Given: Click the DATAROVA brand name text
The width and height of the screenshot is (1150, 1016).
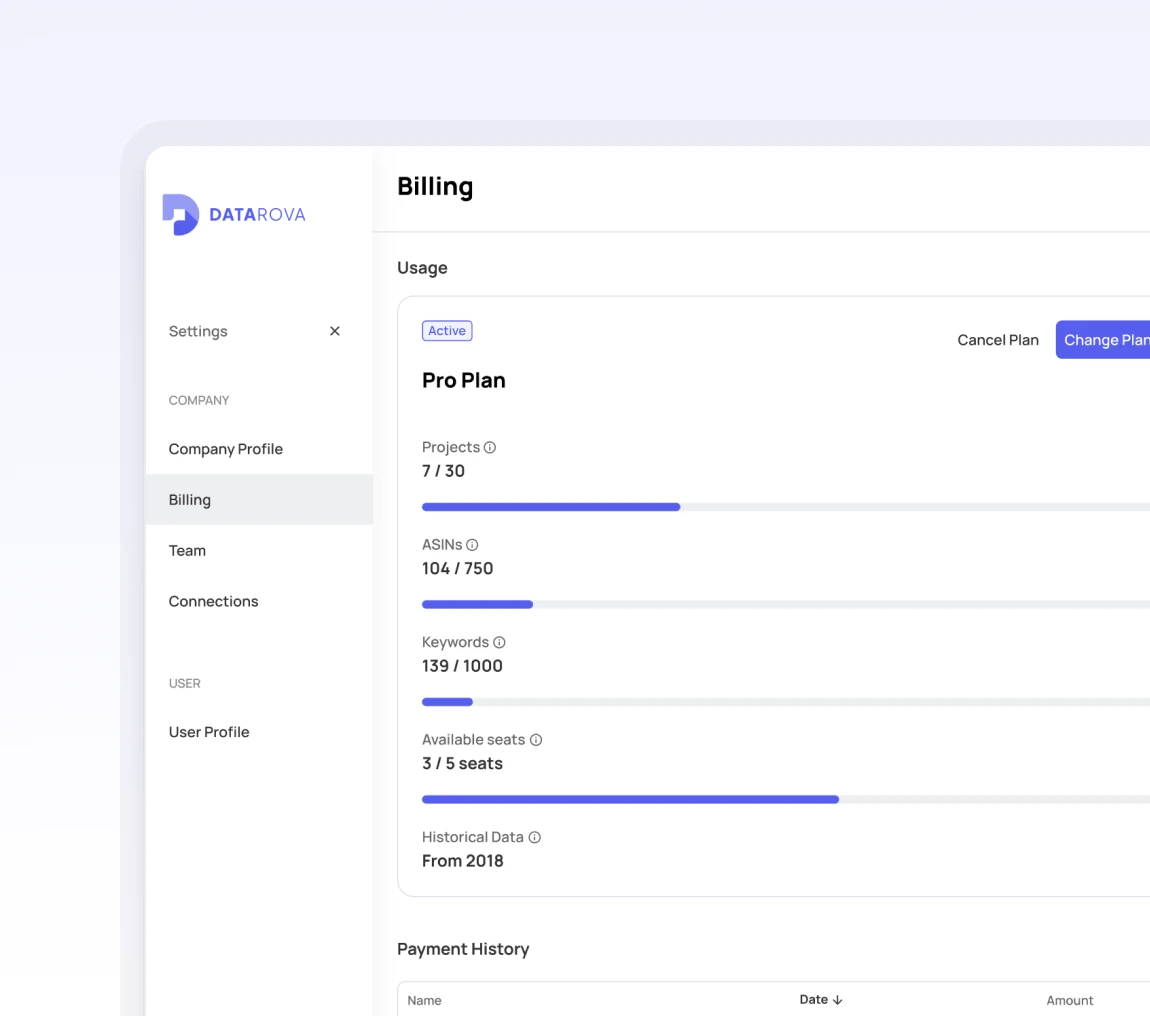Looking at the screenshot, I should point(257,215).
